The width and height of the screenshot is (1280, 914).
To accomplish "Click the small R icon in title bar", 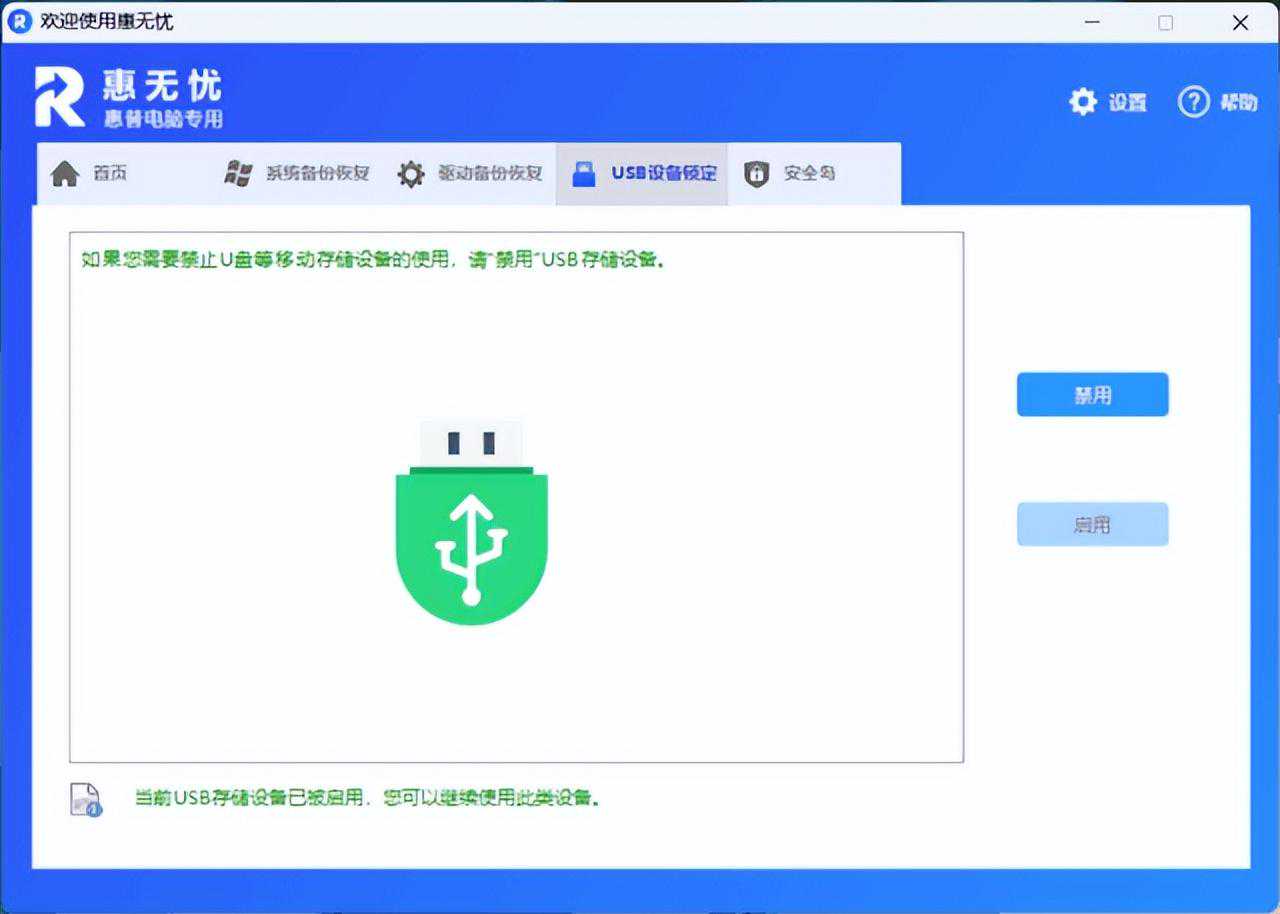I will 19,22.
